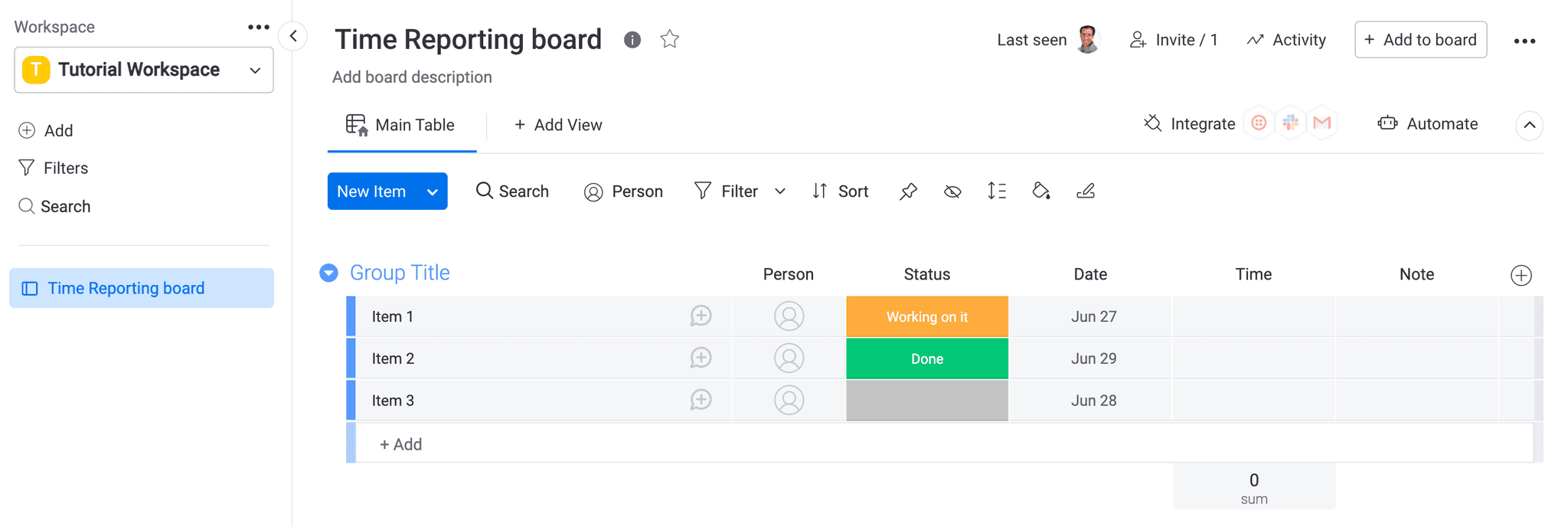This screenshot has width=1568, height=527.
Task: Open the hidden columns eye icon
Action: [x=952, y=191]
